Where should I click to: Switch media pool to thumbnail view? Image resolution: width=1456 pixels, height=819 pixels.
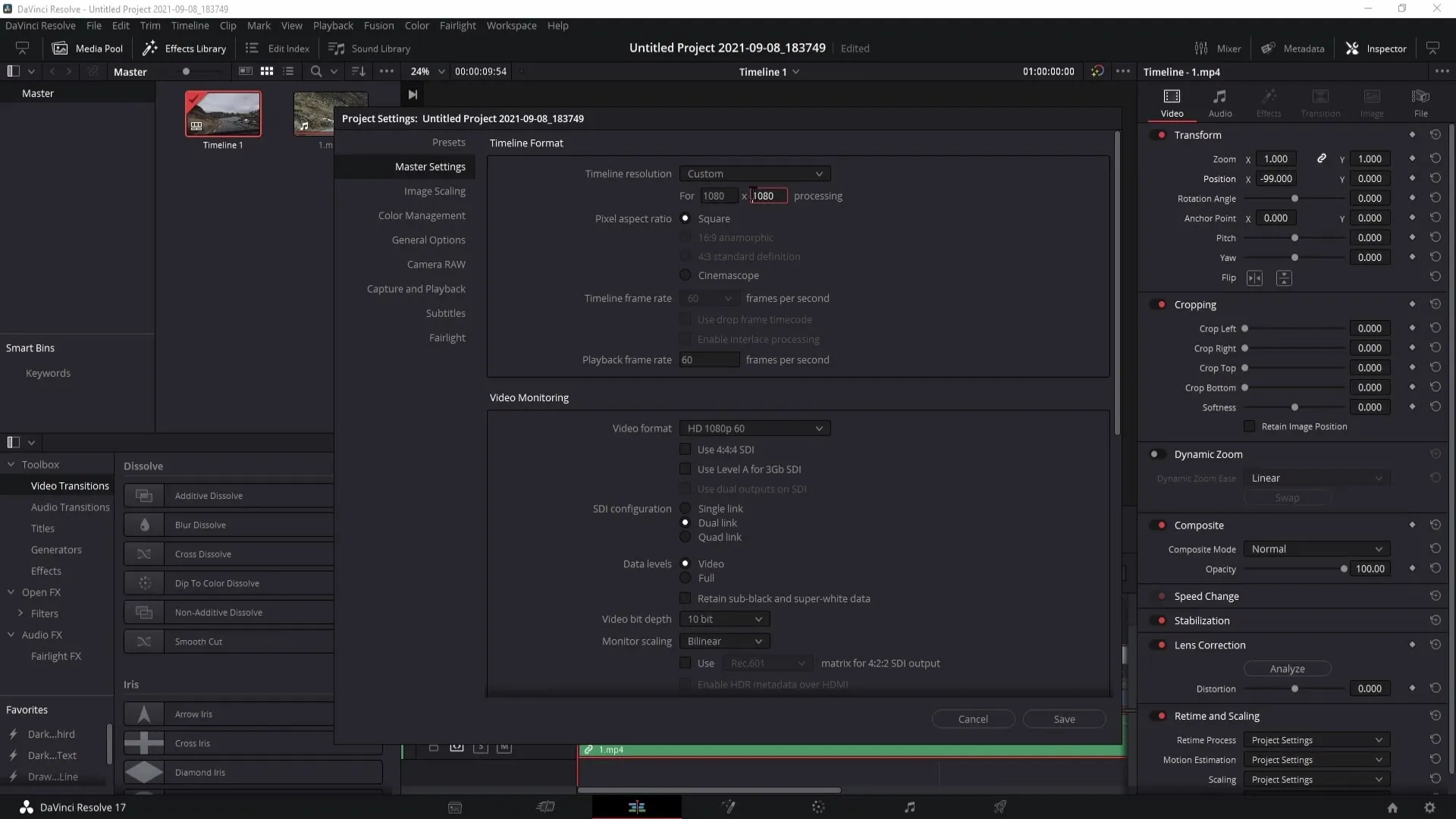(x=267, y=71)
